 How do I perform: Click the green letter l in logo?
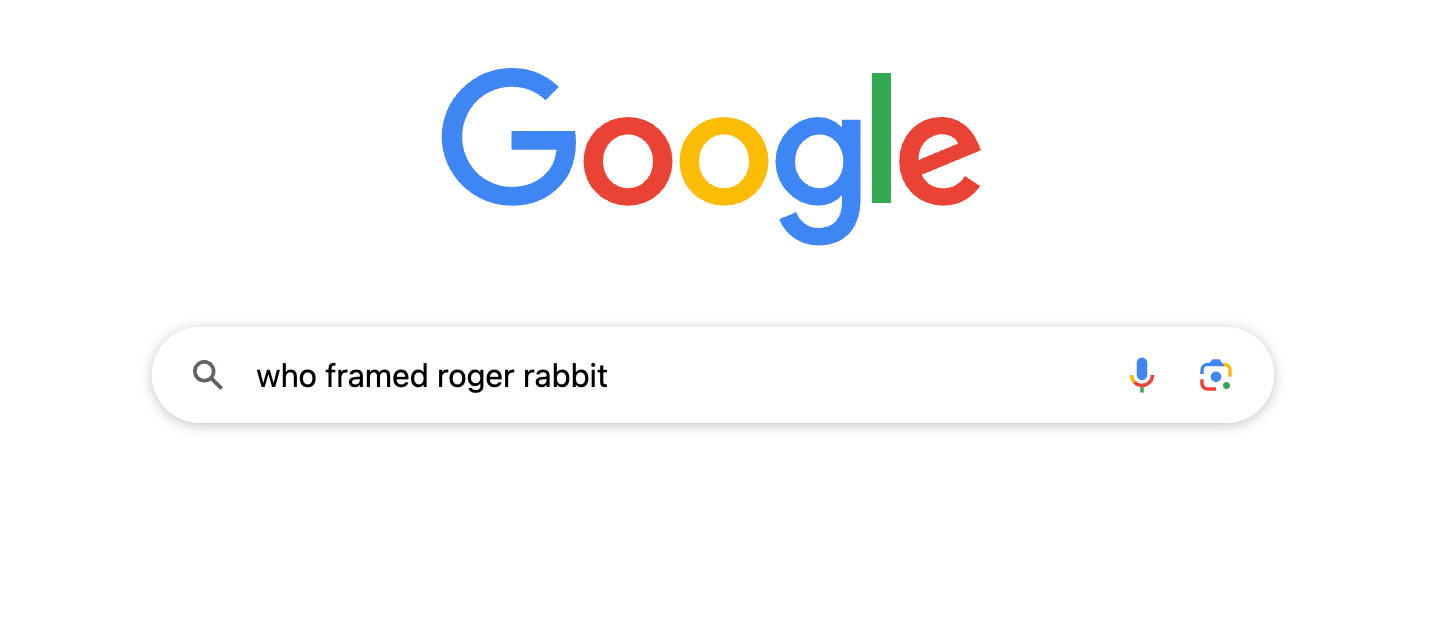coord(881,138)
